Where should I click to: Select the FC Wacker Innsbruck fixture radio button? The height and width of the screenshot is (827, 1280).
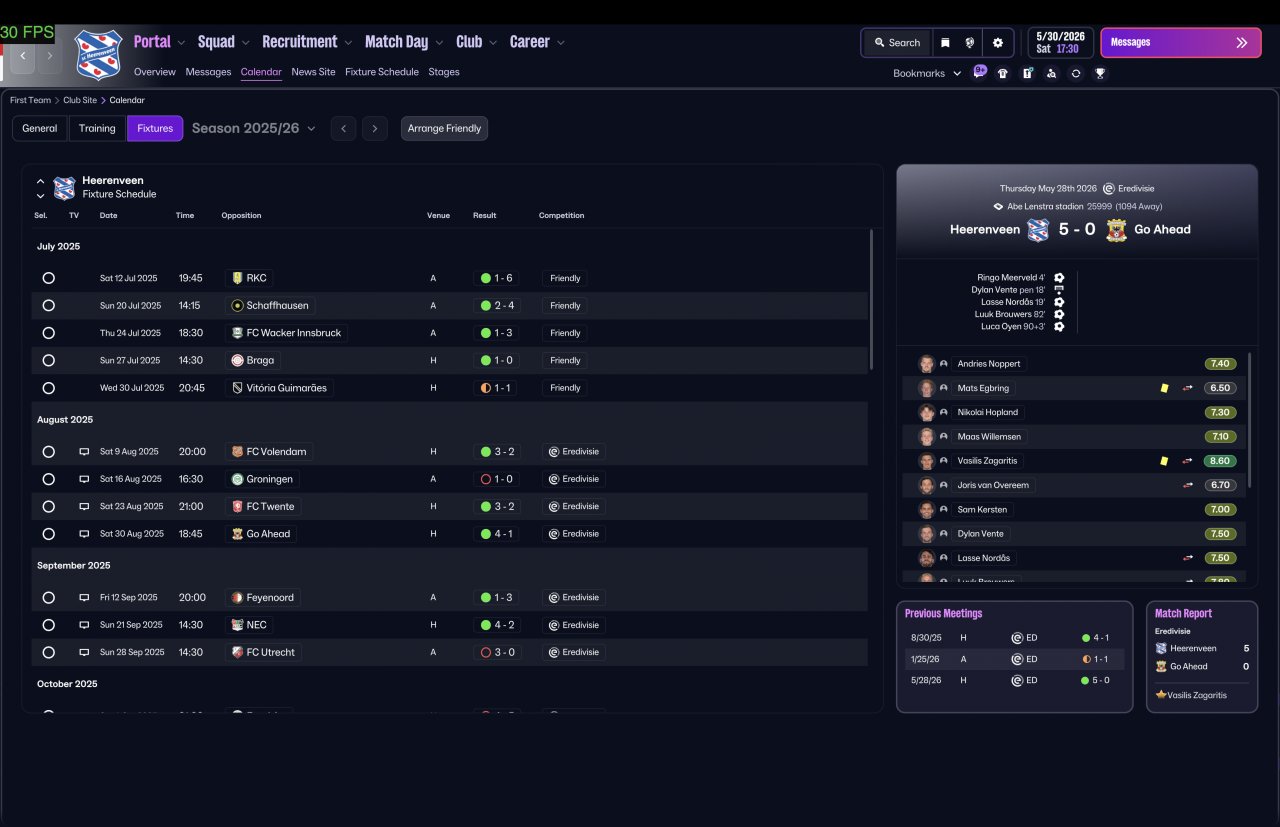pyautogui.click(x=48, y=333)
